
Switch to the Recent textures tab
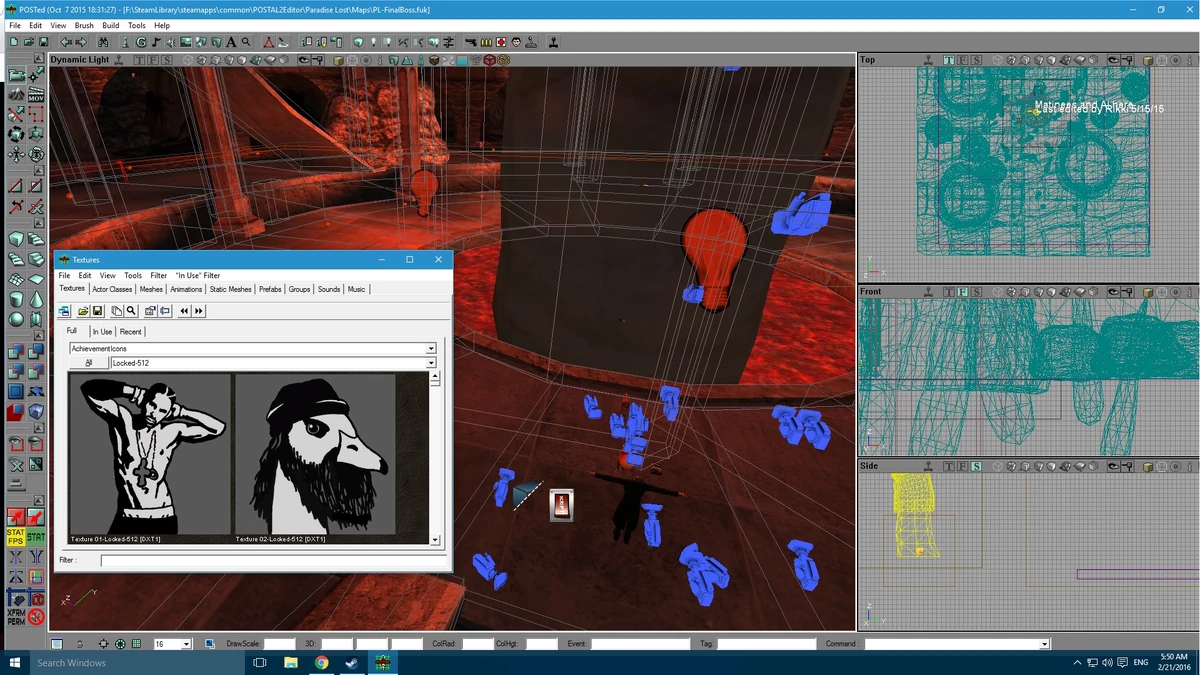pos(131,331)
